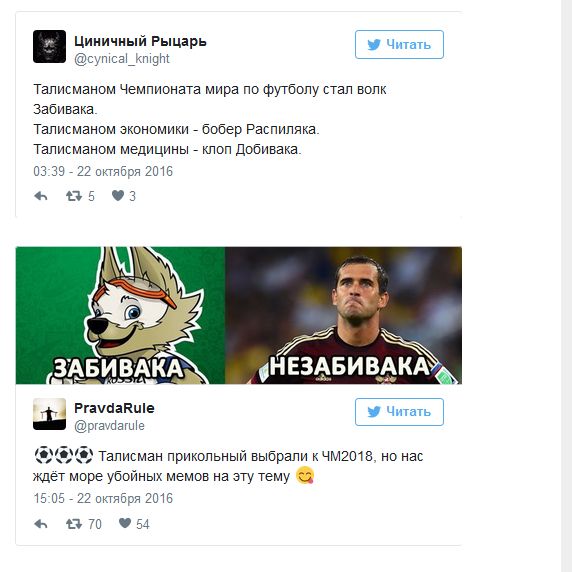The image size is (572, 572).
Task: Open the Циничный Рыцарь display name
Action: coord(140,42)
